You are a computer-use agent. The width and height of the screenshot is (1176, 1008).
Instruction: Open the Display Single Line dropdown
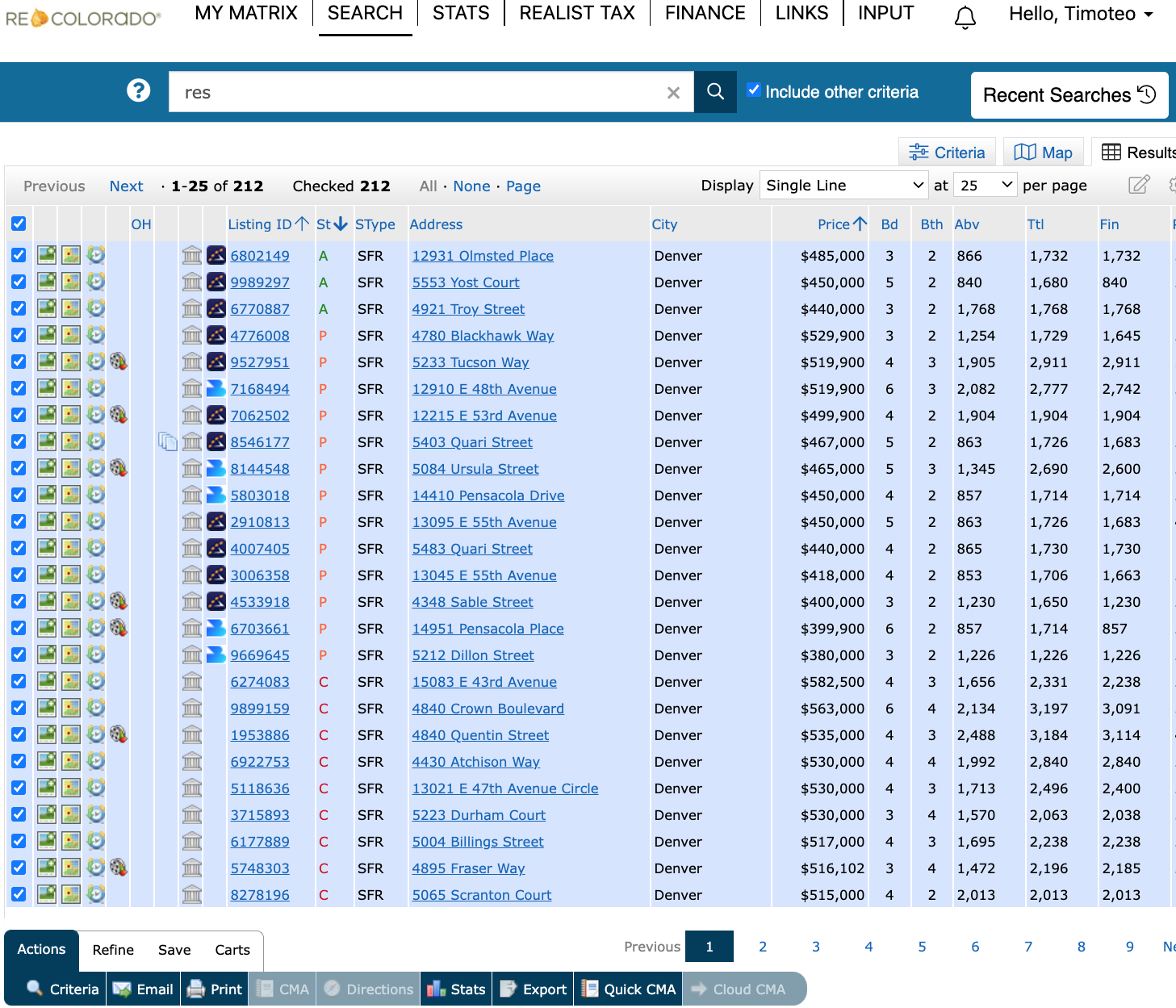(x=843, y=186)
